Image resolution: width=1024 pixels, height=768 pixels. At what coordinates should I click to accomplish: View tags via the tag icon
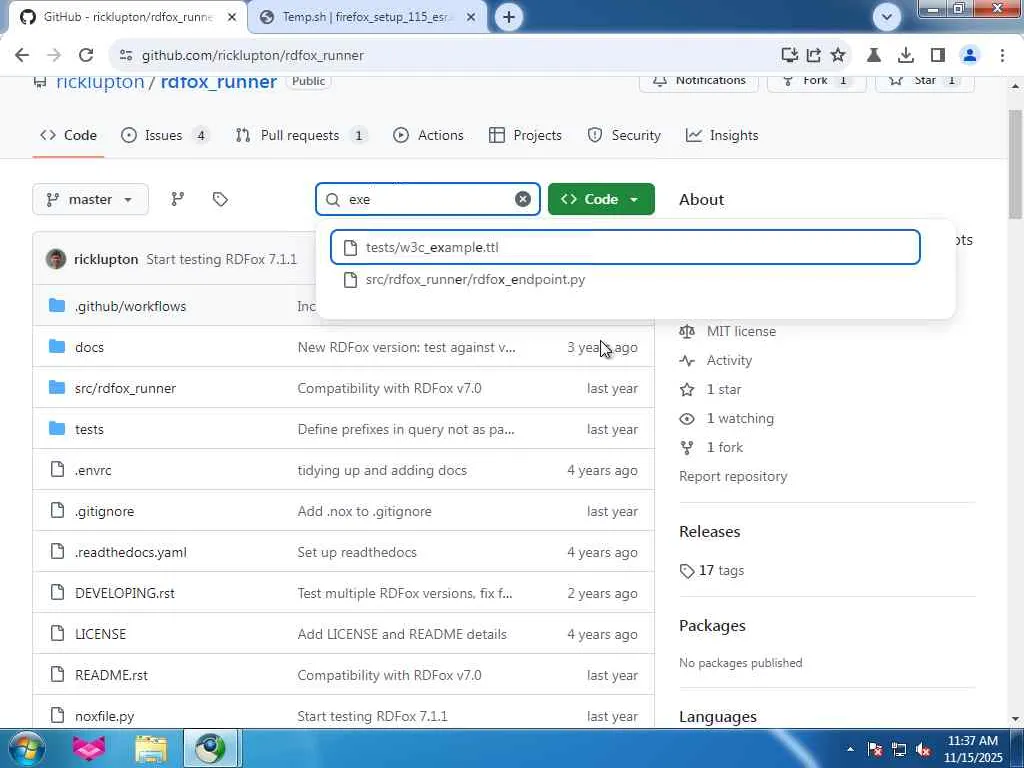[x=220, y=199]
